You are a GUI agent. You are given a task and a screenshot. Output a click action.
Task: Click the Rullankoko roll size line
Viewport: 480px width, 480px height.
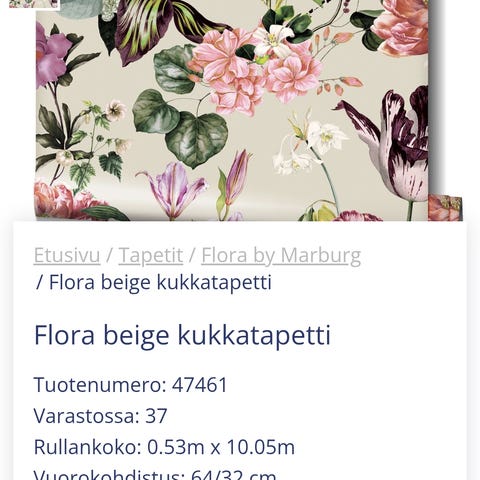pyautogui.click(x=164, y=447)
